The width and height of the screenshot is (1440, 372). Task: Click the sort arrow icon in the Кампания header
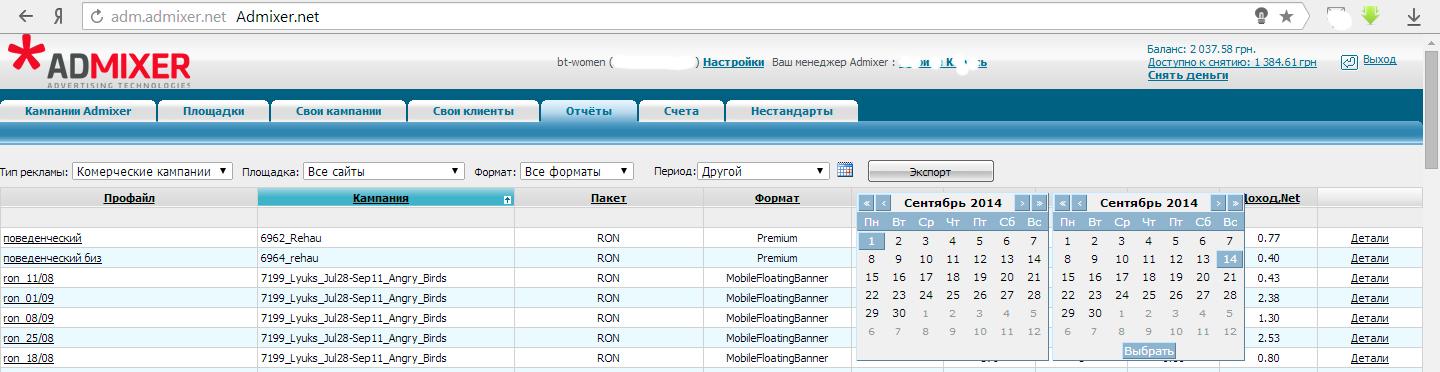[508, 199]
